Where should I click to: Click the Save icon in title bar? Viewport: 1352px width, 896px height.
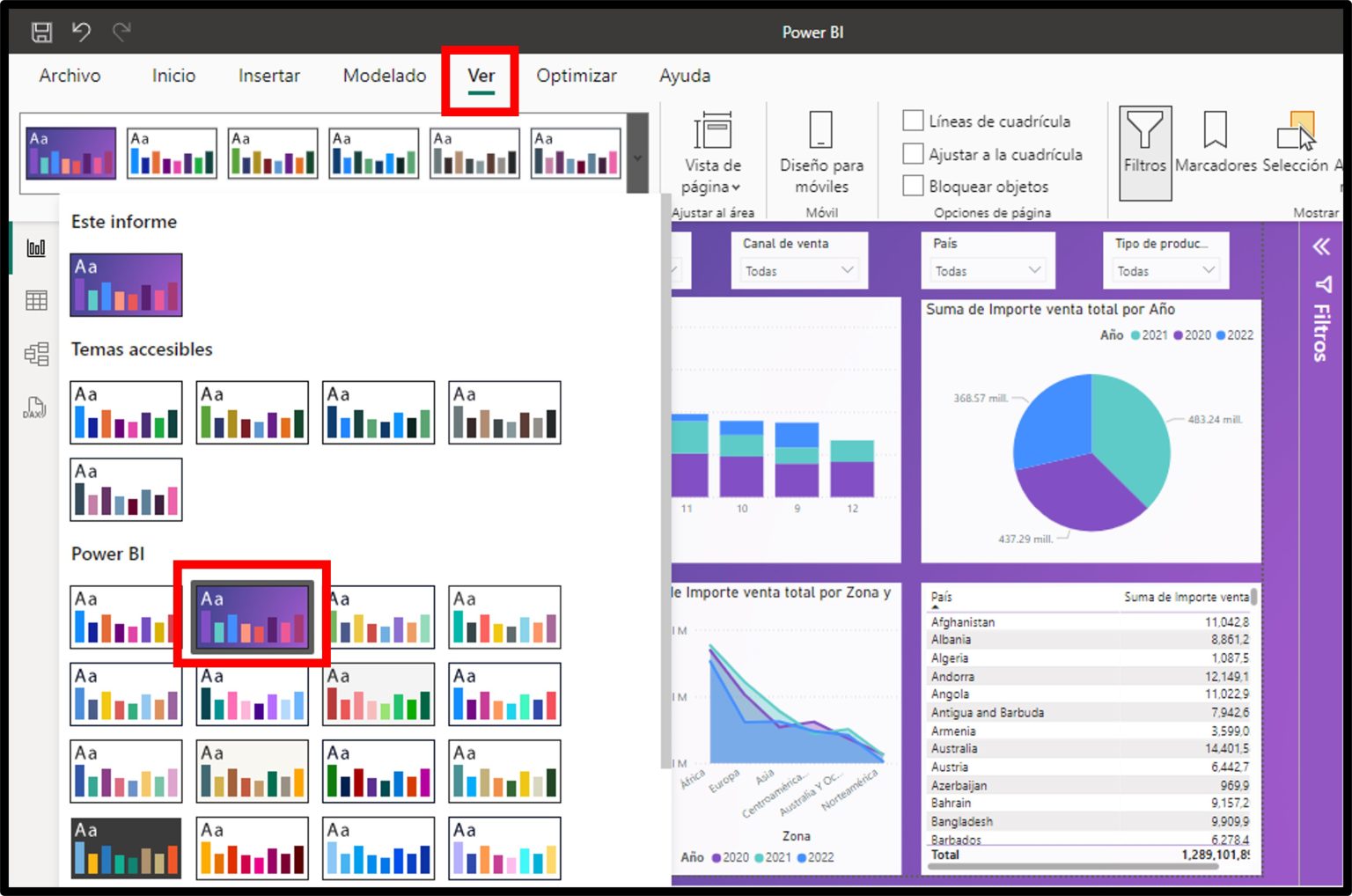(41, 31)
